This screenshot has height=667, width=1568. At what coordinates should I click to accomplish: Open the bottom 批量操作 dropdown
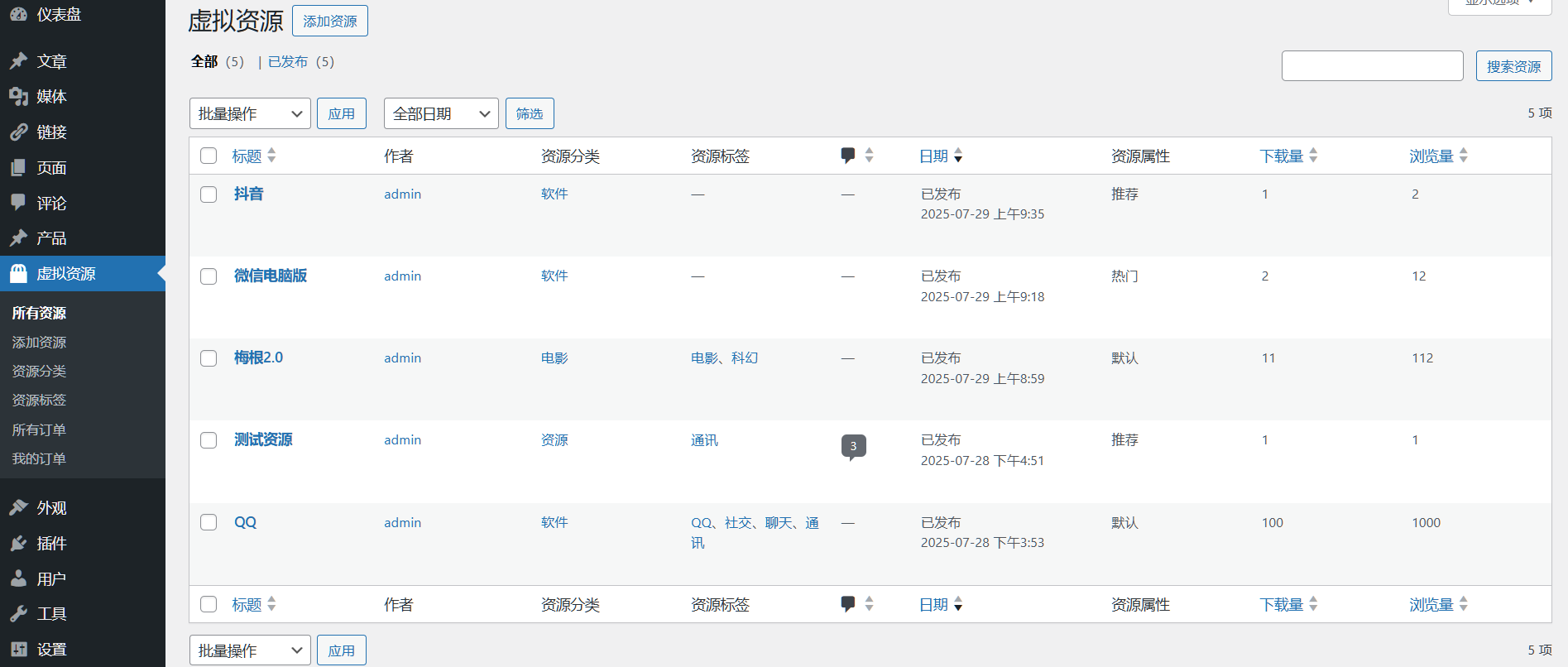(x=250, y=650)
